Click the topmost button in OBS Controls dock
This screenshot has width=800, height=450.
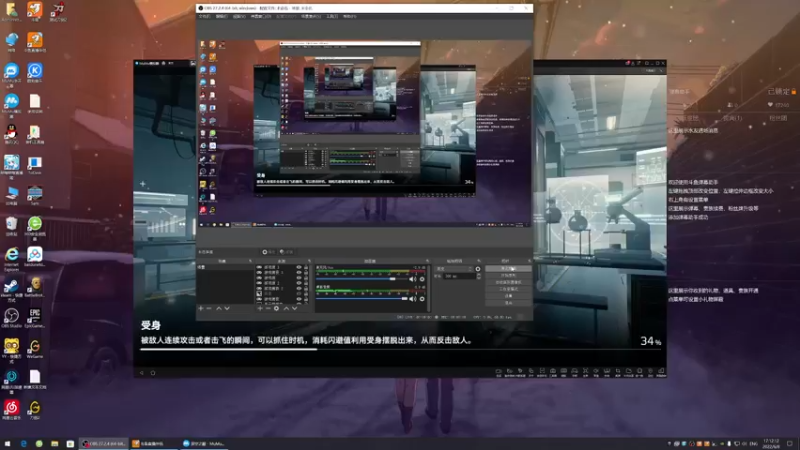[508, 268]
